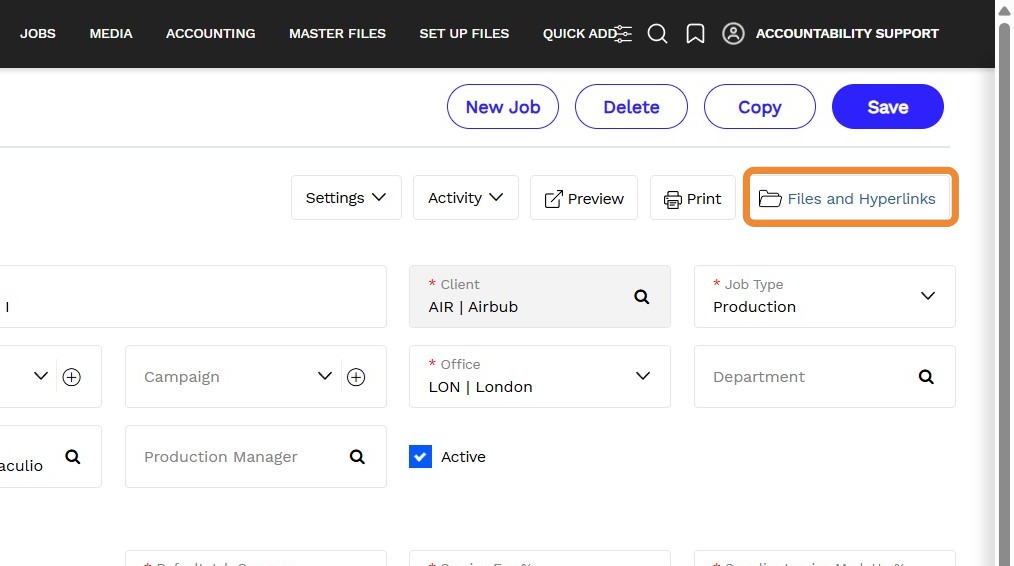The width and height of the screenshot is (1014, 566).
Task: Open the Campaign dropdown chevron
Action: click(x=325, y=376)
